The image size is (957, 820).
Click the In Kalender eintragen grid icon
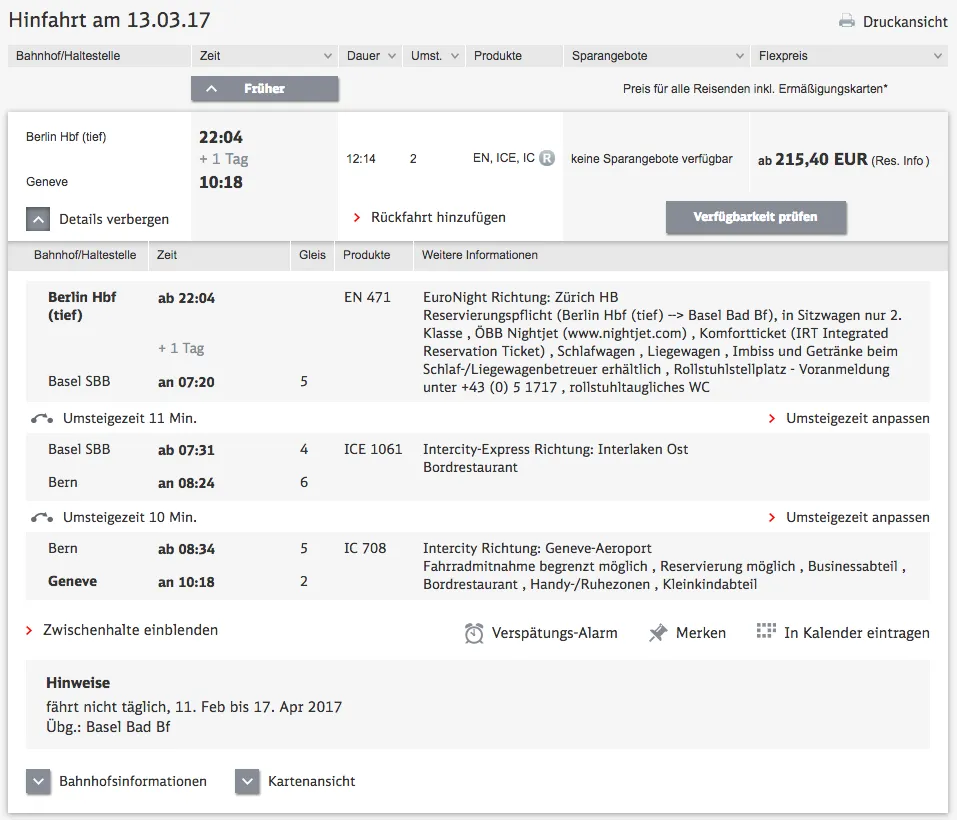pyautogui.click(x=766, y=630)
